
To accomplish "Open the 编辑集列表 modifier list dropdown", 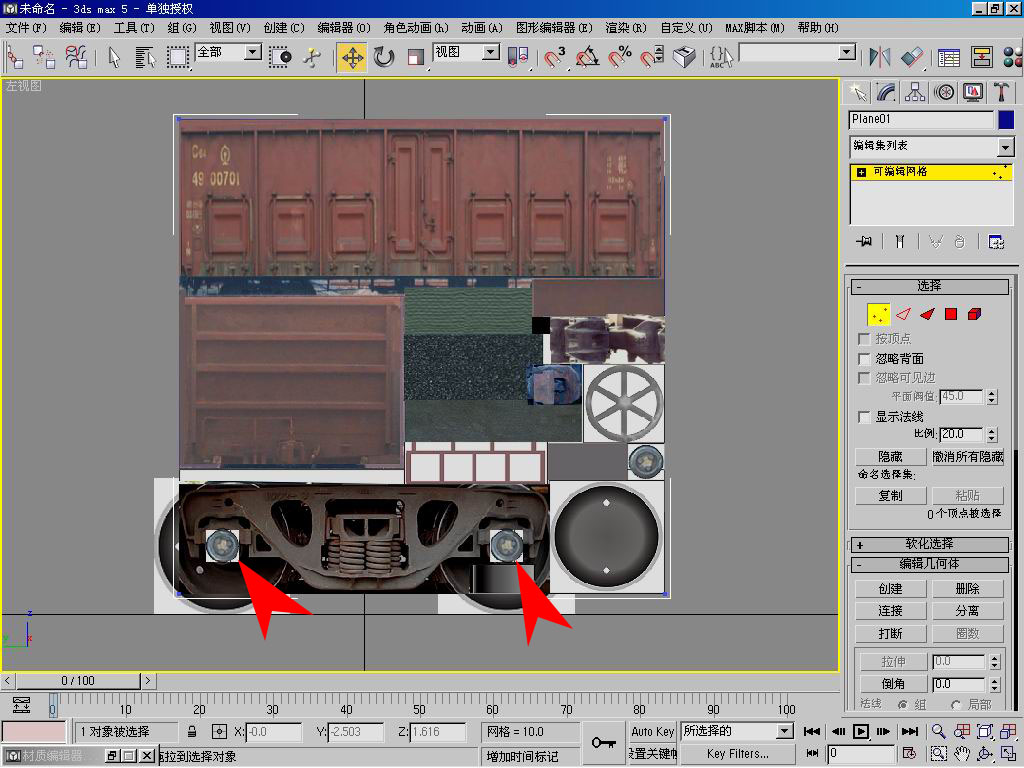I will click(1006, 147).
